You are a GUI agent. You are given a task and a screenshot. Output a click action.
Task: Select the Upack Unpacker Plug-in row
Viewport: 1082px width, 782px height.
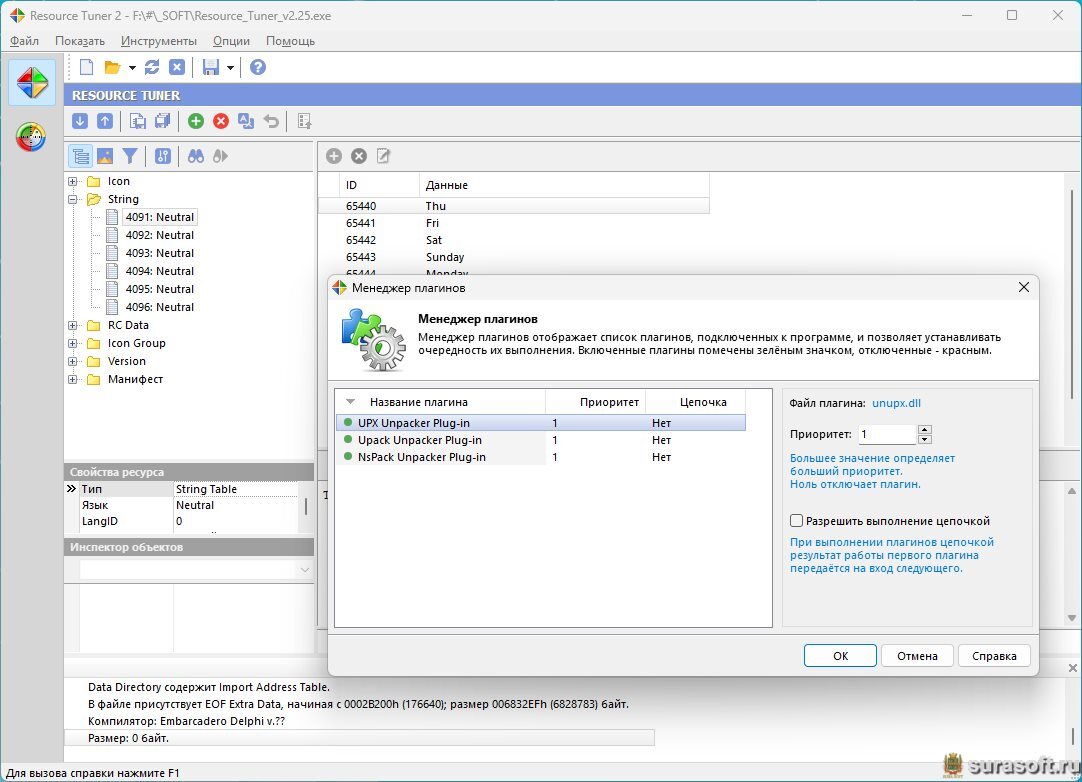pos(540,440)
